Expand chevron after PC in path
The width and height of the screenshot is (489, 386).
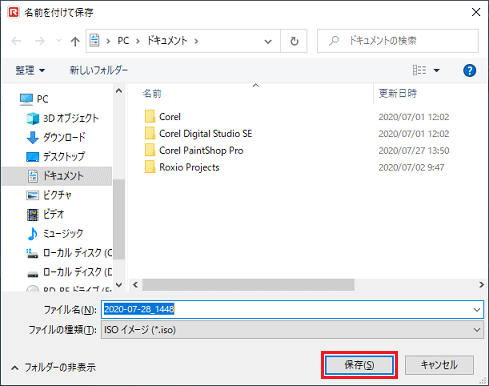coord(138,41)
